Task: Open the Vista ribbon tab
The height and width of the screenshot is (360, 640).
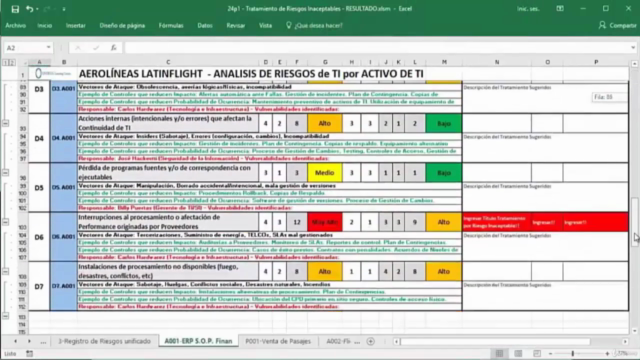Action: pyautogui.click(x=265, y=25)
